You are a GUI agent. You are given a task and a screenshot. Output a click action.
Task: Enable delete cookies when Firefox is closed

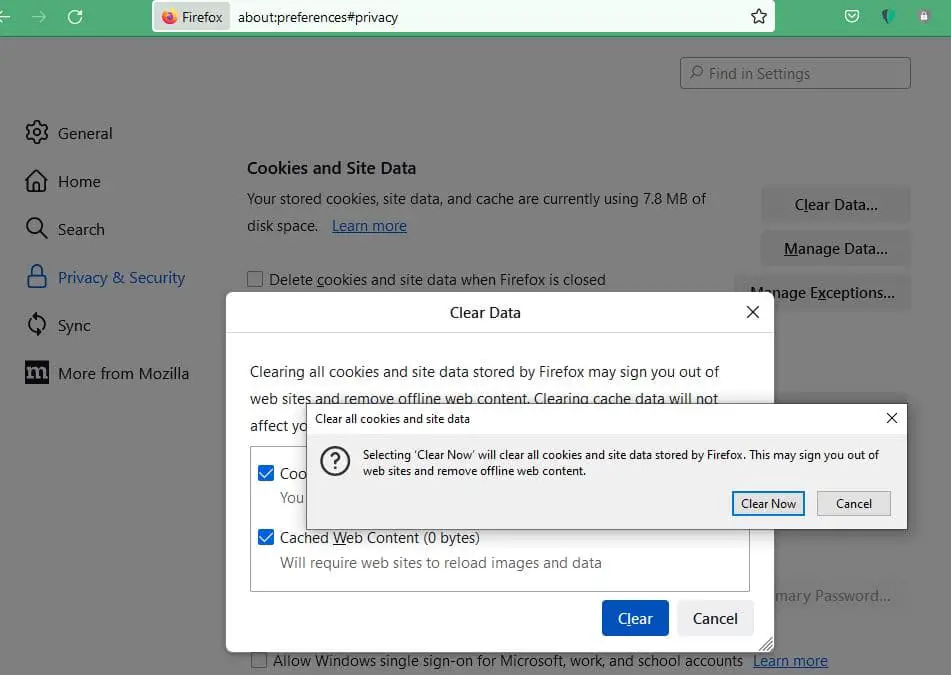pyautogui.click(x=256, y=280)
